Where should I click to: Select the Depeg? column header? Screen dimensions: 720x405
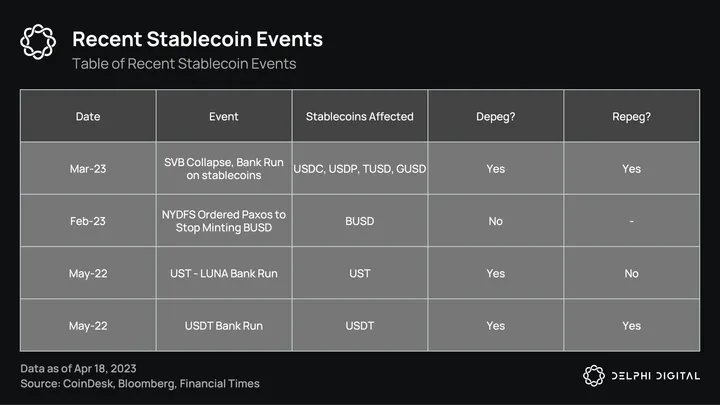pos(495,116)
